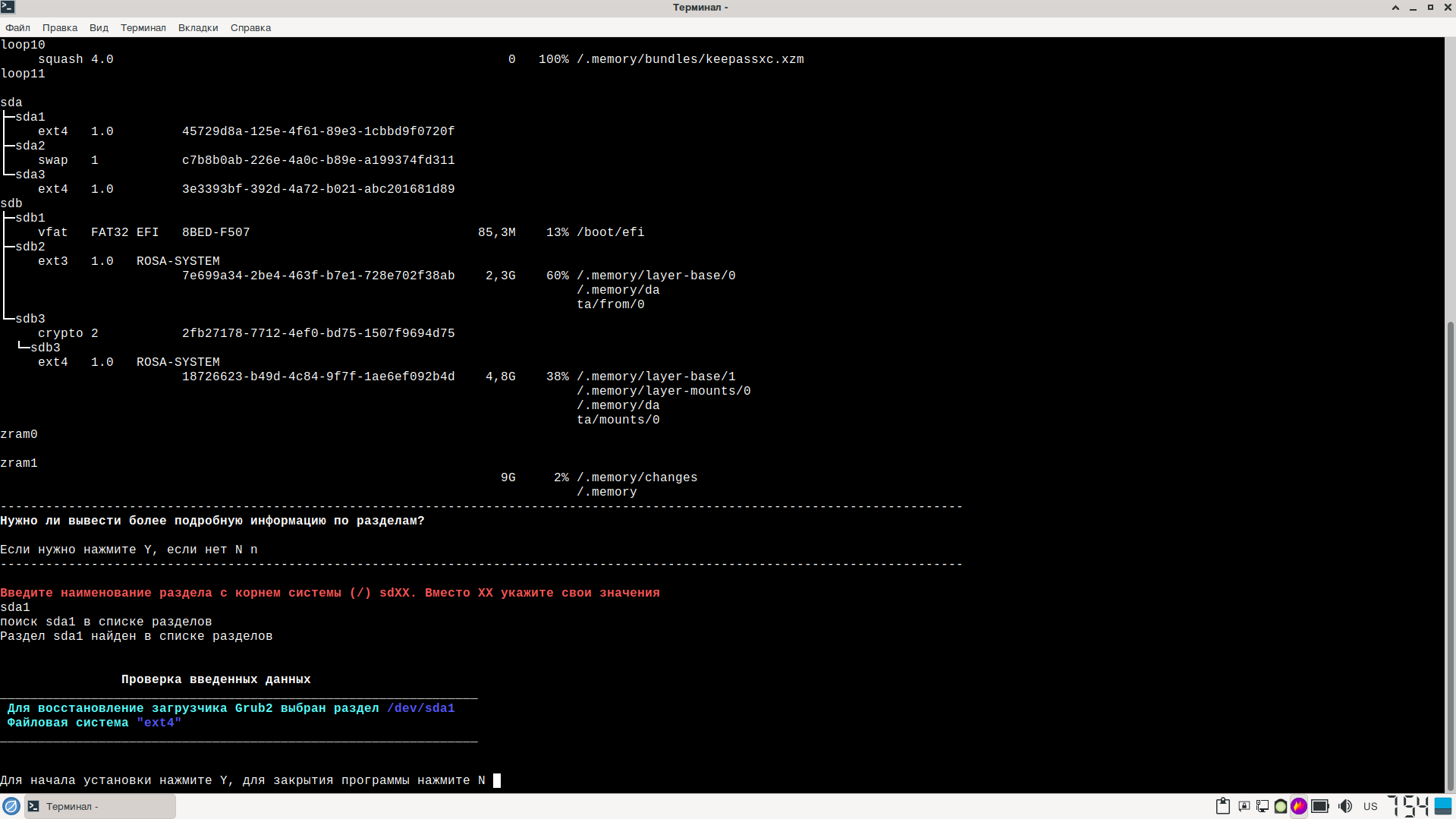Viewport: 1456px width, 819px height.
Task: Click the terminal vertical scrollbar handle
Action: [x=1451, y=554]
